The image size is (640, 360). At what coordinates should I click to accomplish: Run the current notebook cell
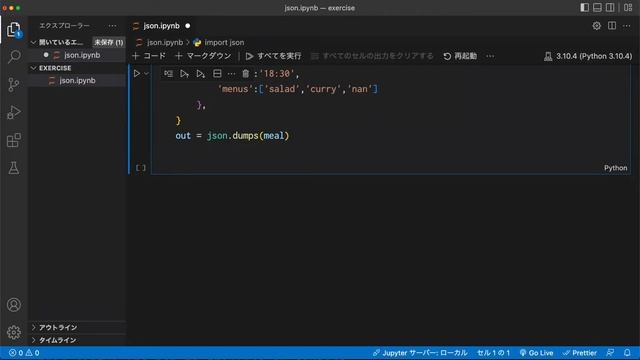(x=137, y=73)
